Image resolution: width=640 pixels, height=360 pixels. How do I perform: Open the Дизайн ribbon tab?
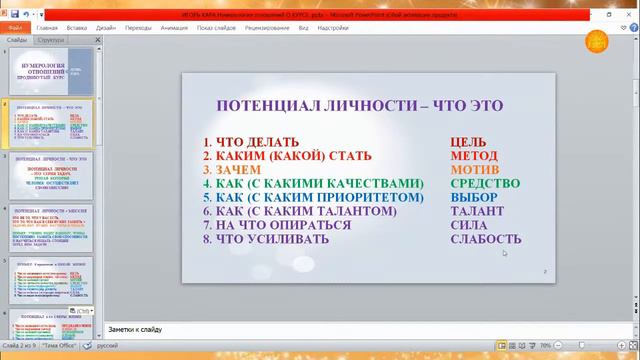(106, 28)
